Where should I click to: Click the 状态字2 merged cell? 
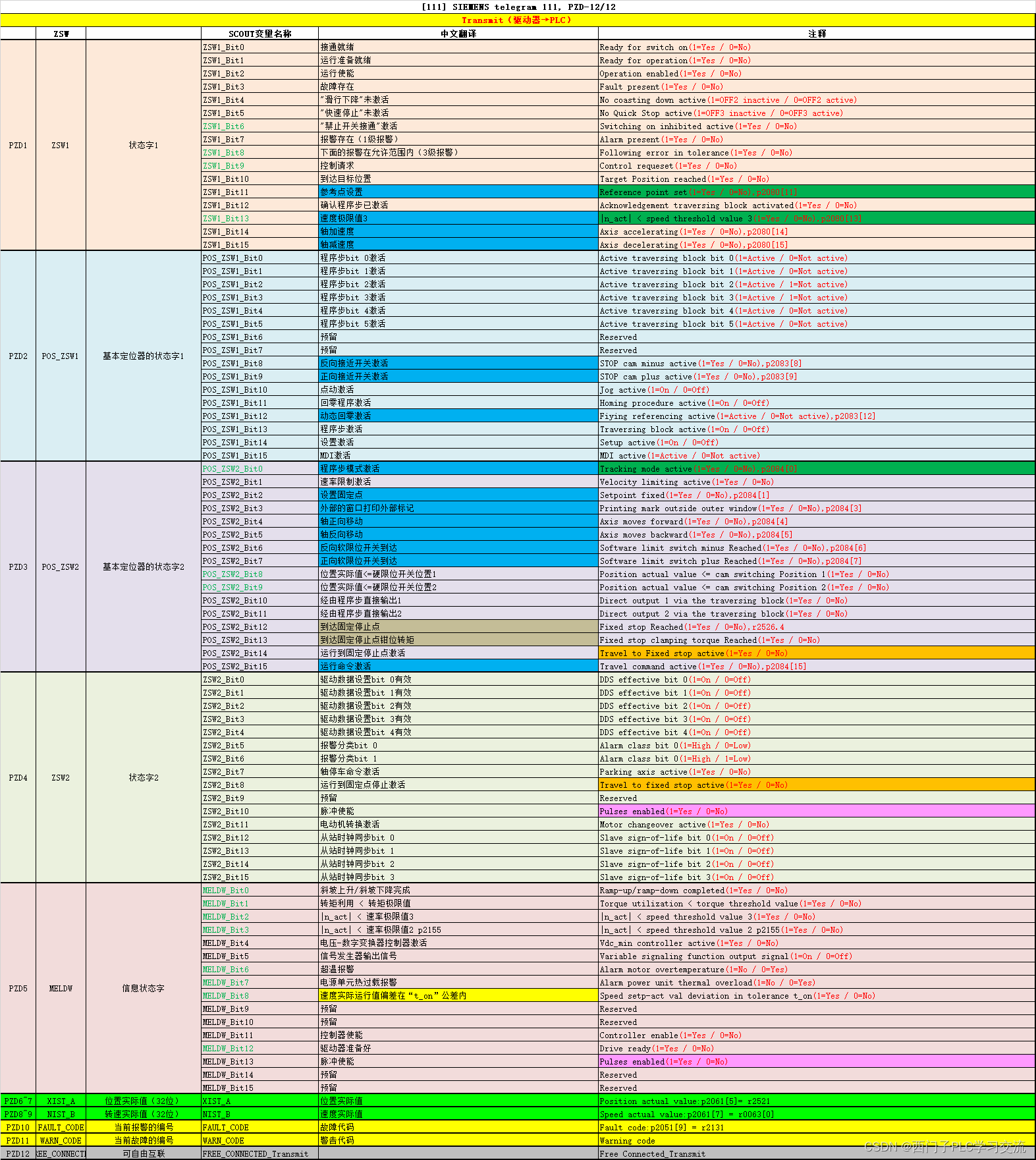(143, 778)
